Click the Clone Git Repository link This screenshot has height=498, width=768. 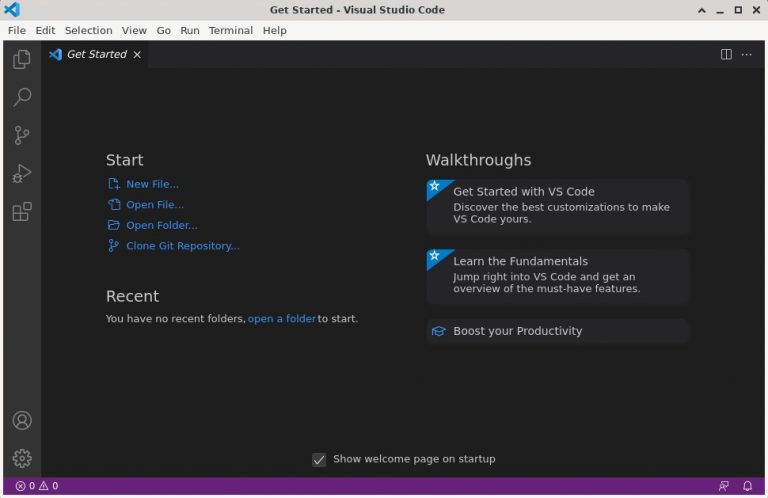[183, 246]
